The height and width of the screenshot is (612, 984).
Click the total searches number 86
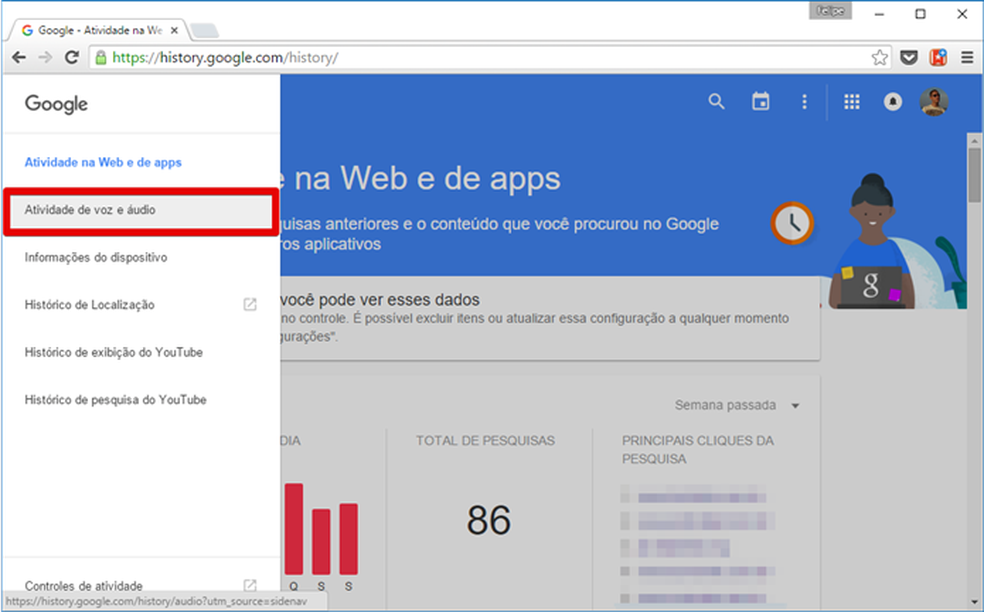click(x=489, y=520)
